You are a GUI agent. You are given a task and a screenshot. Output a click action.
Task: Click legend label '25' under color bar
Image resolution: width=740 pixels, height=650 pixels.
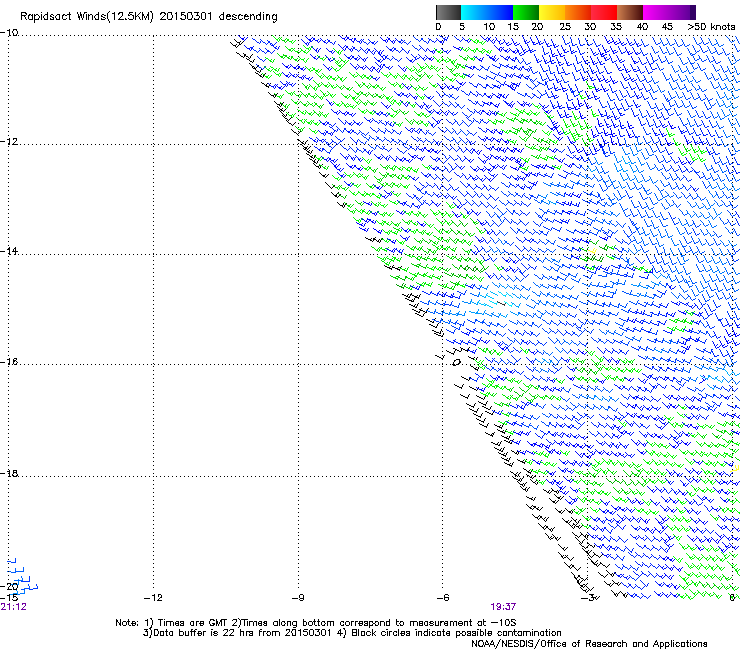click(x=565, y=27)
